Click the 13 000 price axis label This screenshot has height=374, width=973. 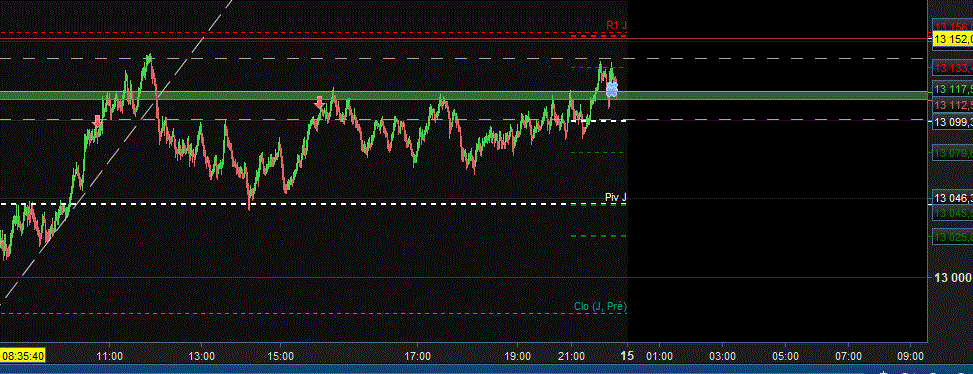954,278
